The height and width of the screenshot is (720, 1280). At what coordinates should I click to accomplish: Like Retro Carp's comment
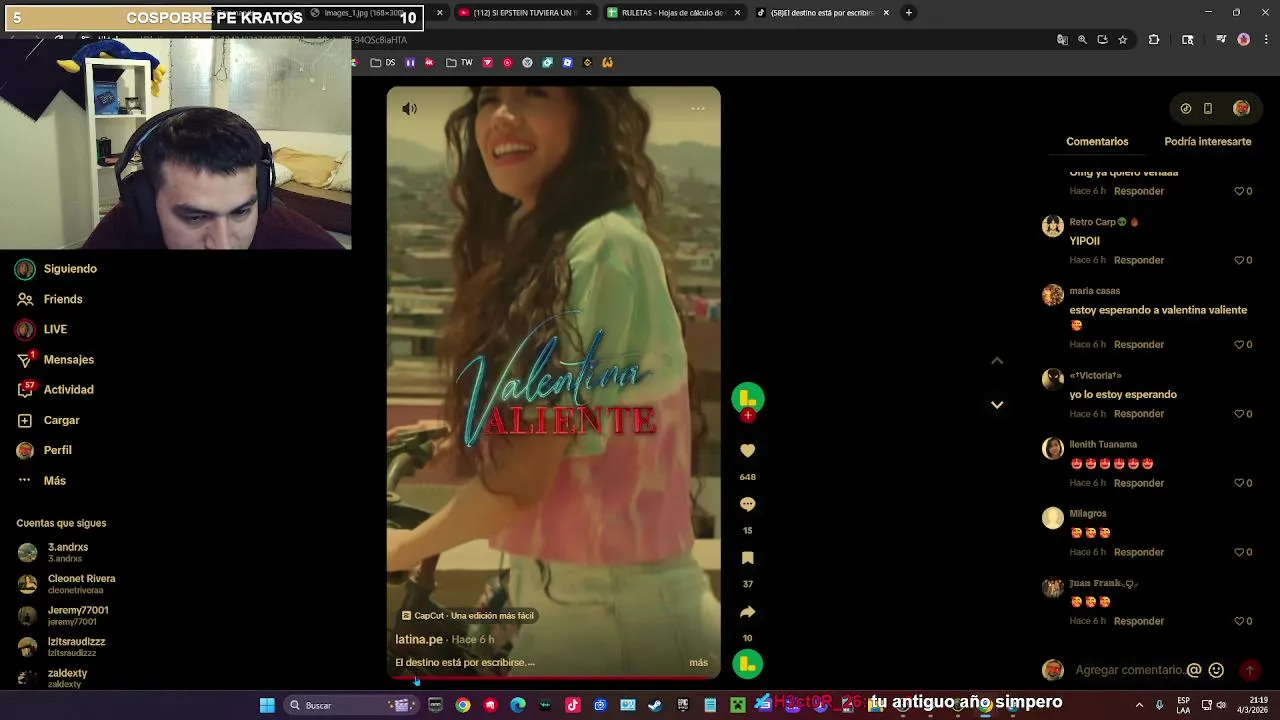(x=1239, y=260)
